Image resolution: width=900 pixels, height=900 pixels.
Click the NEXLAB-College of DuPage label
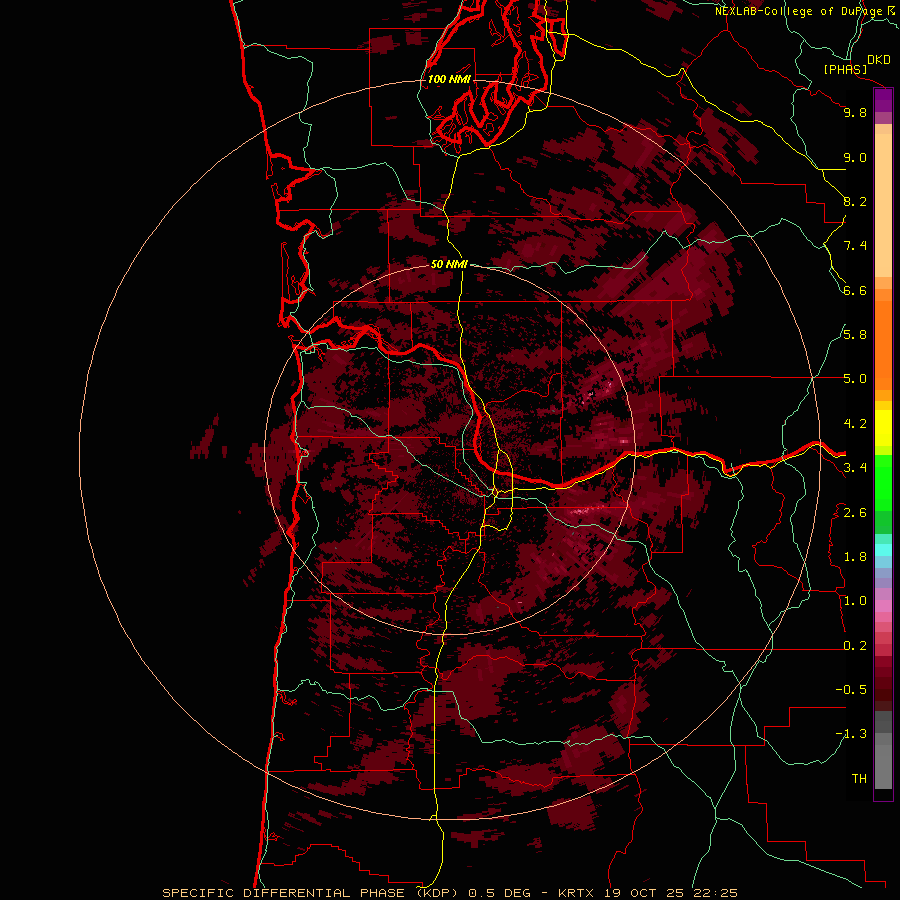[x=798, y=11]
